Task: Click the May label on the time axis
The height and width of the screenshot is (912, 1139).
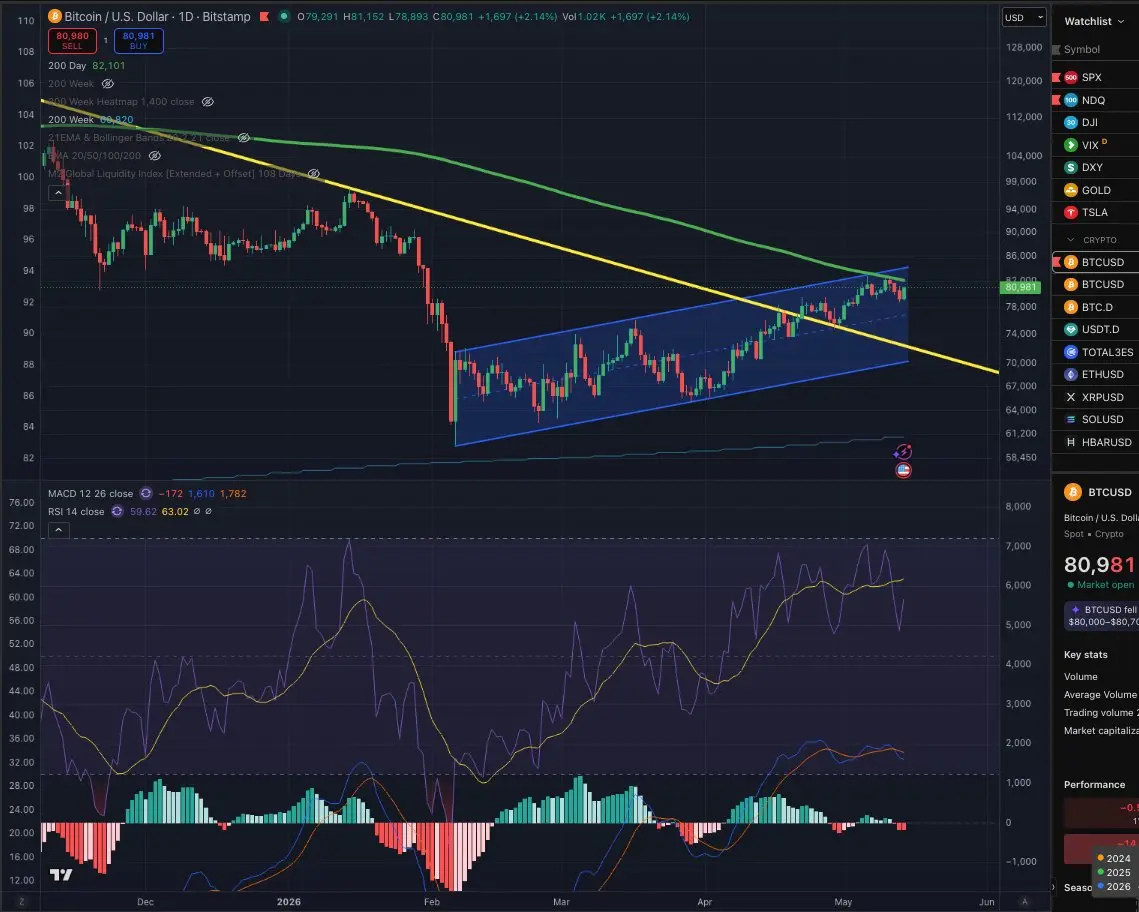Action: tap(843, 902)
